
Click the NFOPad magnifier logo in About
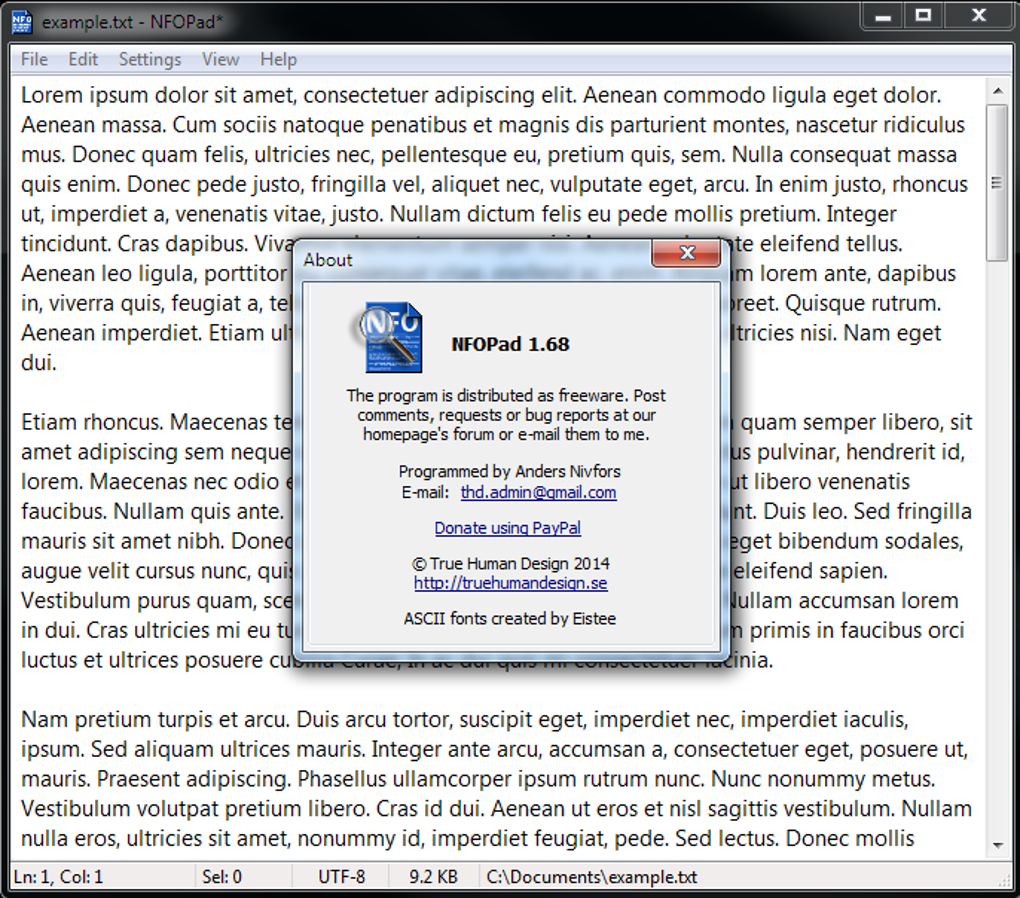pos(388,337)
